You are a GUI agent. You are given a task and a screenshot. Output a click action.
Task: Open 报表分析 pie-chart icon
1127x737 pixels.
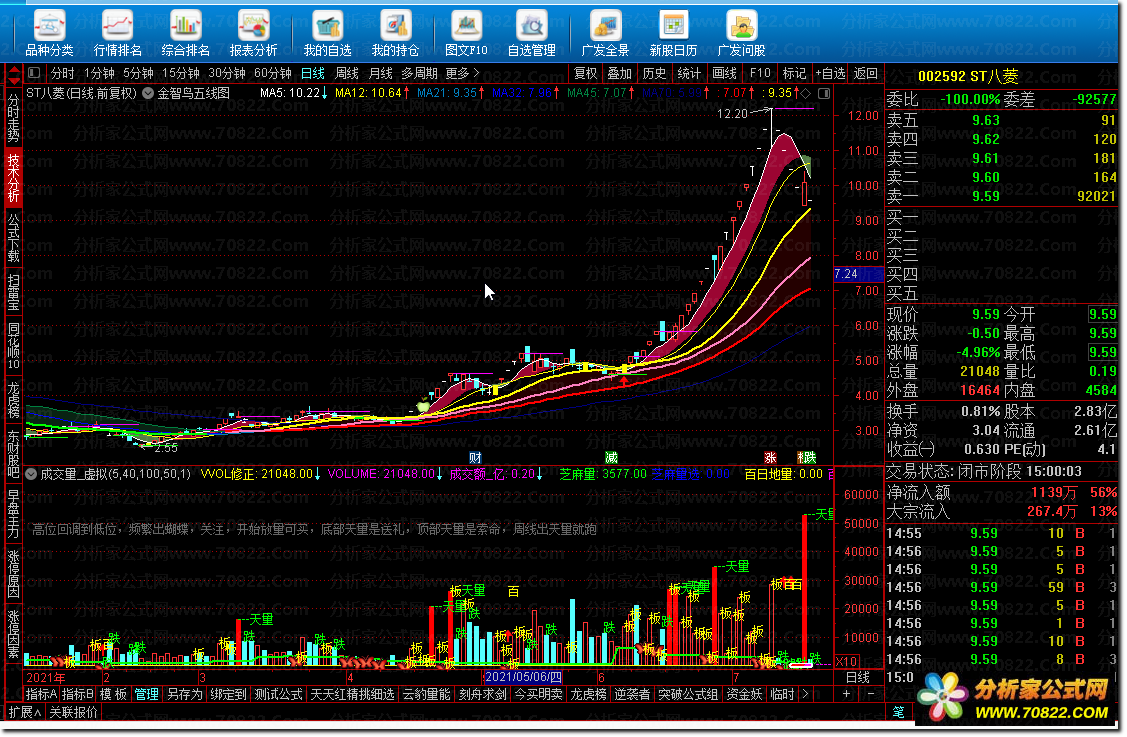(x=253, y=33)
